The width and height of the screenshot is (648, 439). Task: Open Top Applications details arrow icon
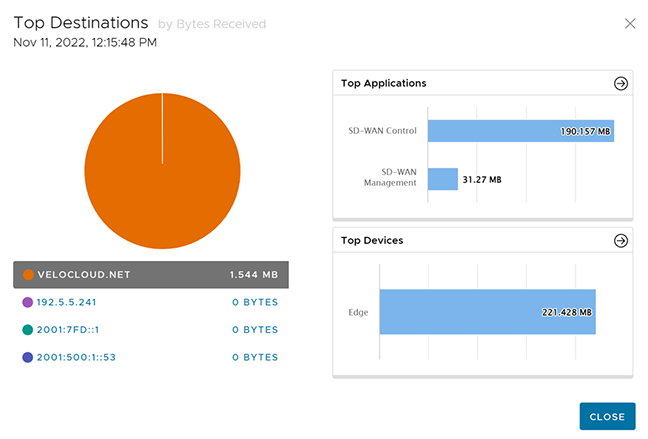coord(621,83)
